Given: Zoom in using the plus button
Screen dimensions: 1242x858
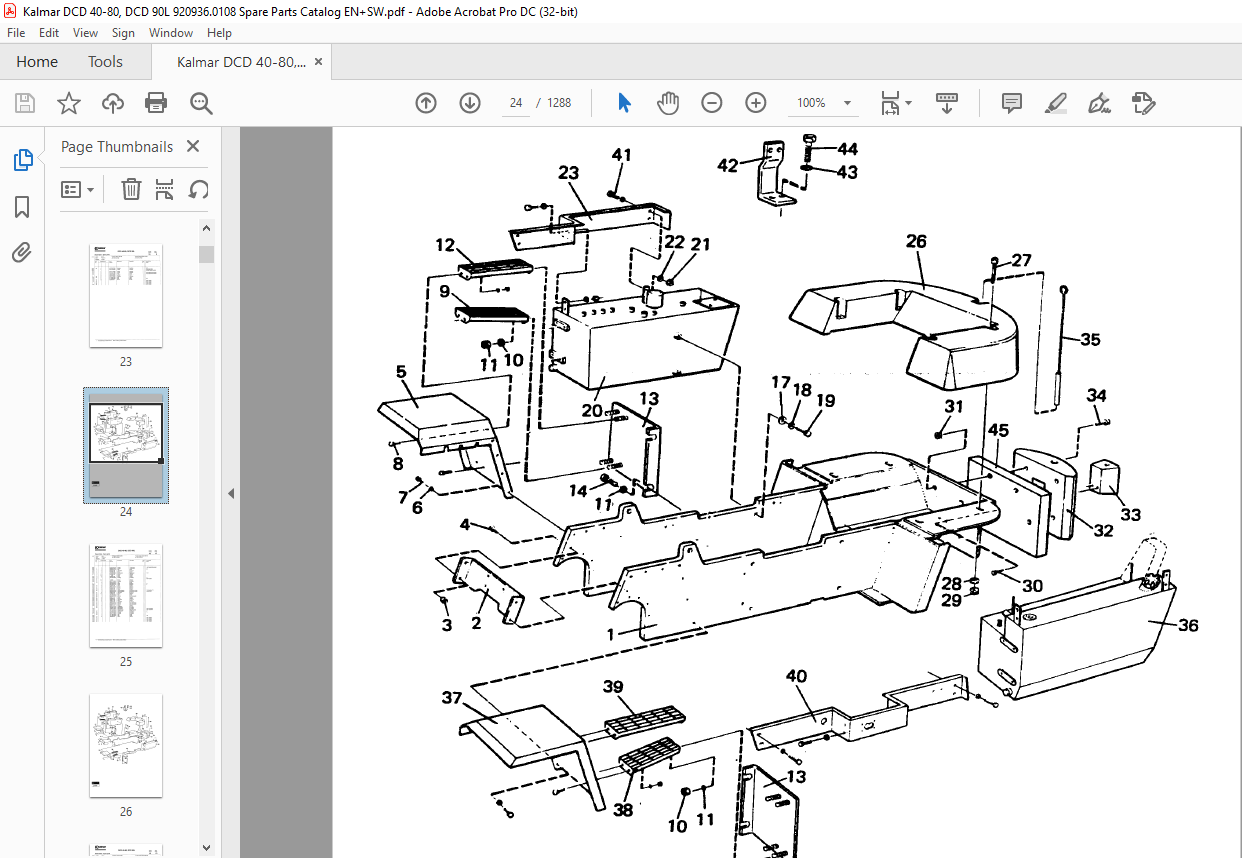Looking at the screenshot, I should [x=756, y=103].
